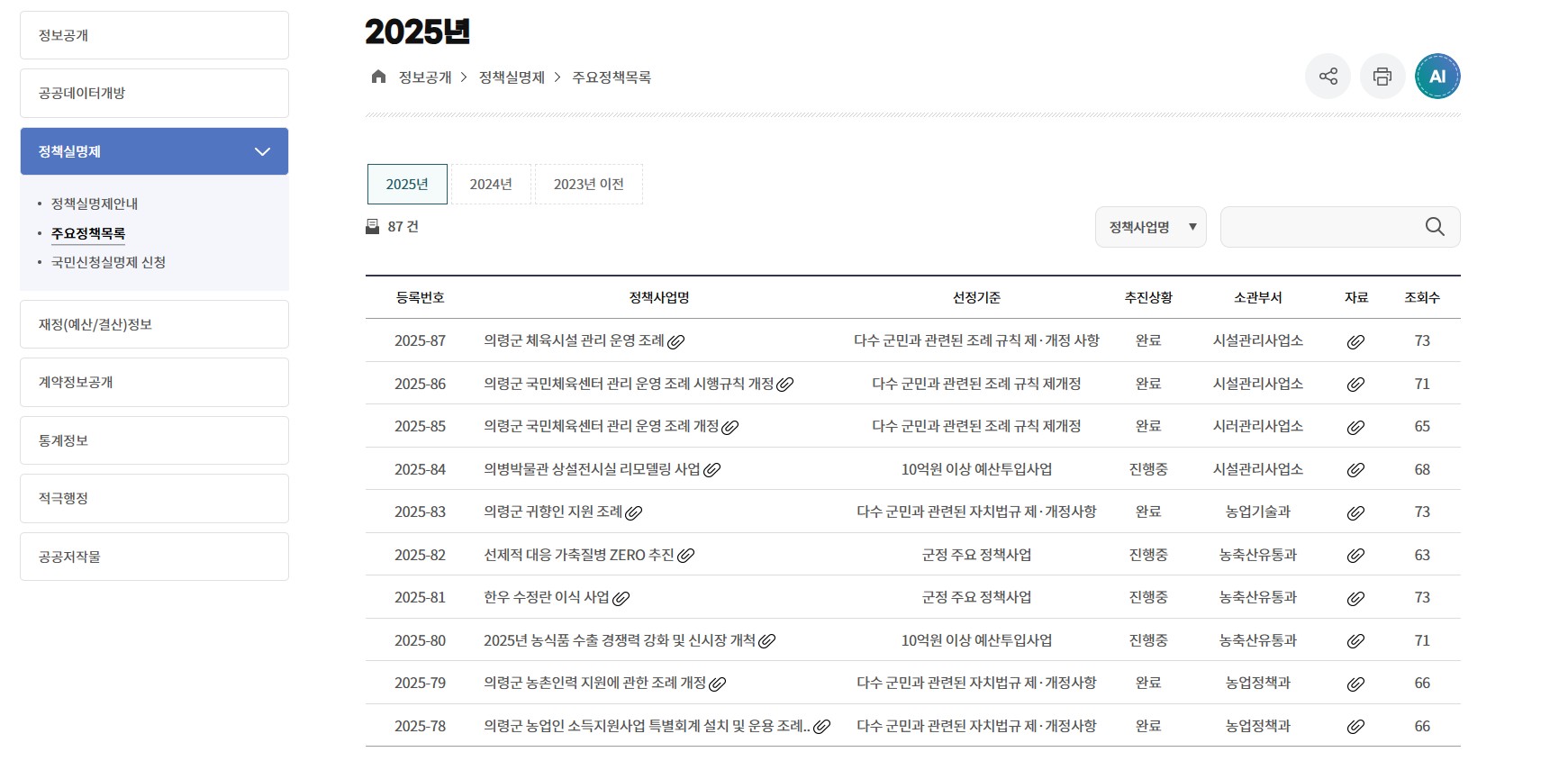
Task: Open the AI assistant round button
Action: click(1437, 77)
